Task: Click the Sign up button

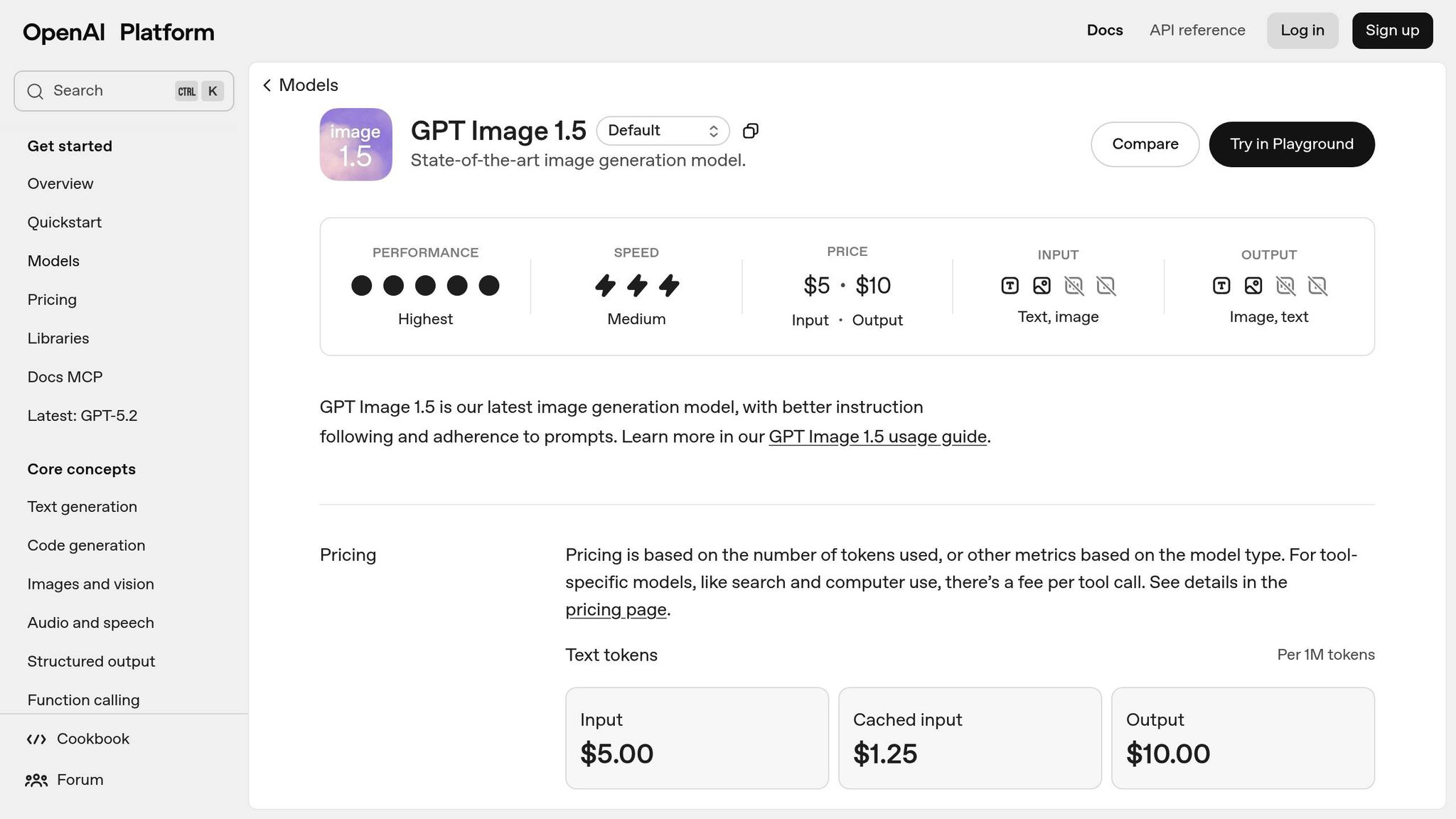Action: (x=1392, y=31)
